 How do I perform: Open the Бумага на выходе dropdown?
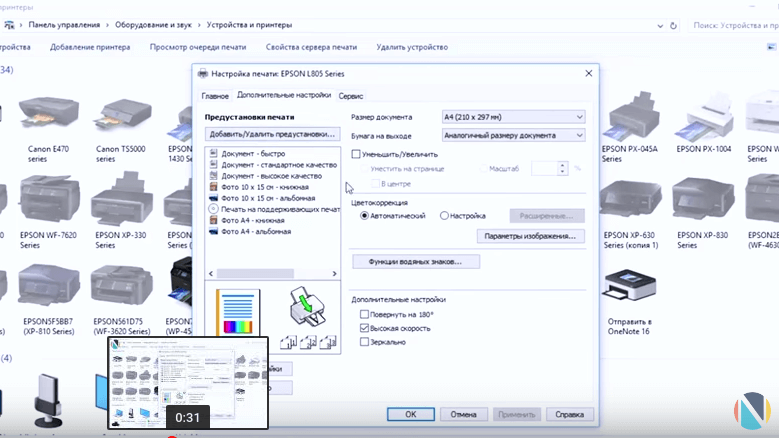(x=513, y=135)
